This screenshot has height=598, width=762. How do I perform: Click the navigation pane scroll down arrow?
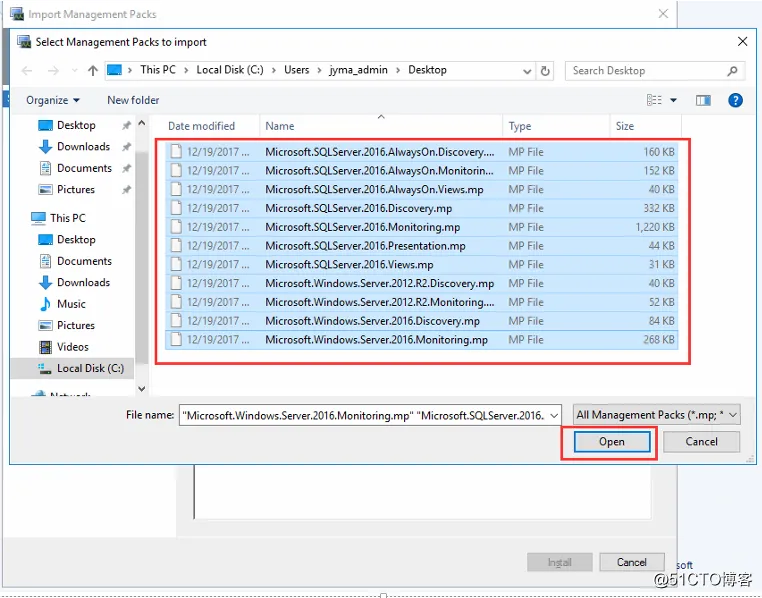pyautogui.click(x=141, y=389)
